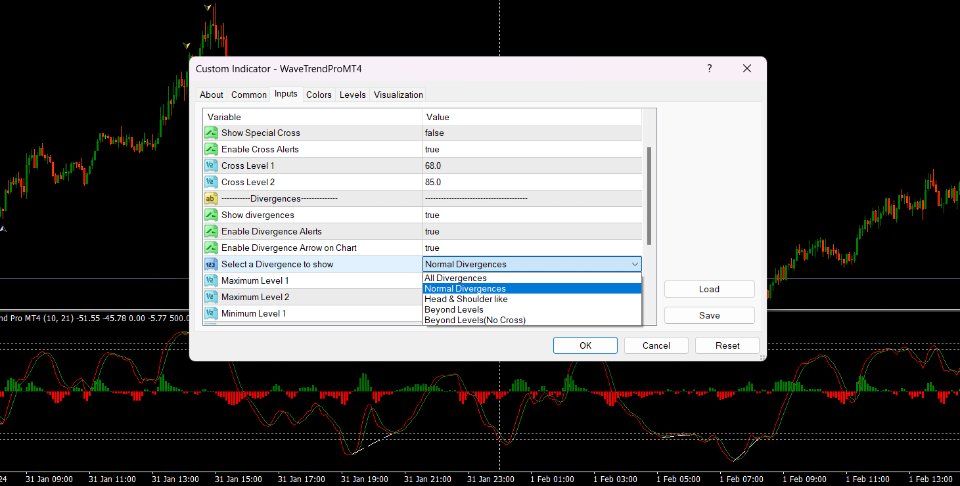
Task: Close the Custom Indicator dialog
Action: point(747,69)
